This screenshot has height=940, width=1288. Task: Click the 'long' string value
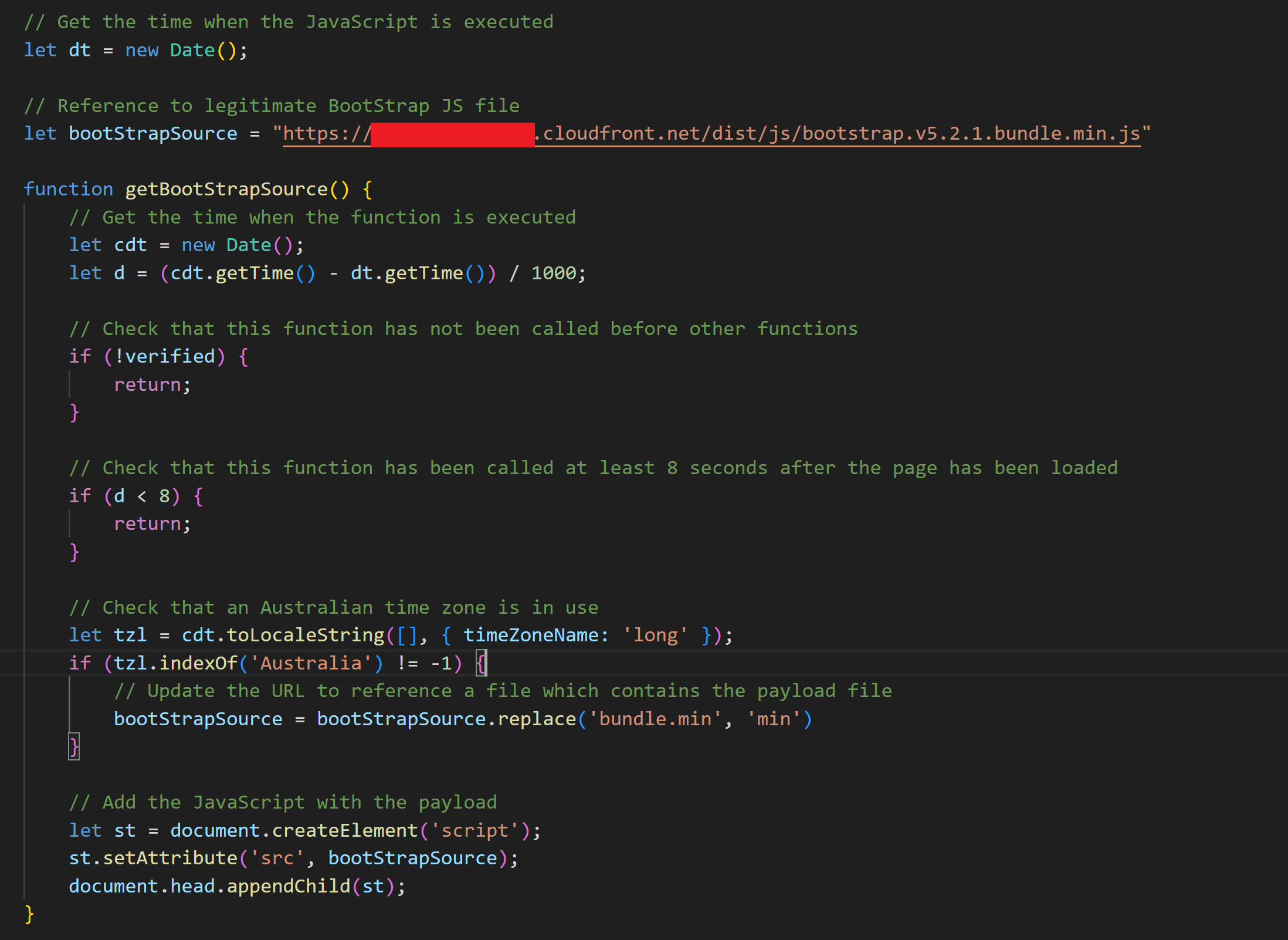tap(655, 635)
